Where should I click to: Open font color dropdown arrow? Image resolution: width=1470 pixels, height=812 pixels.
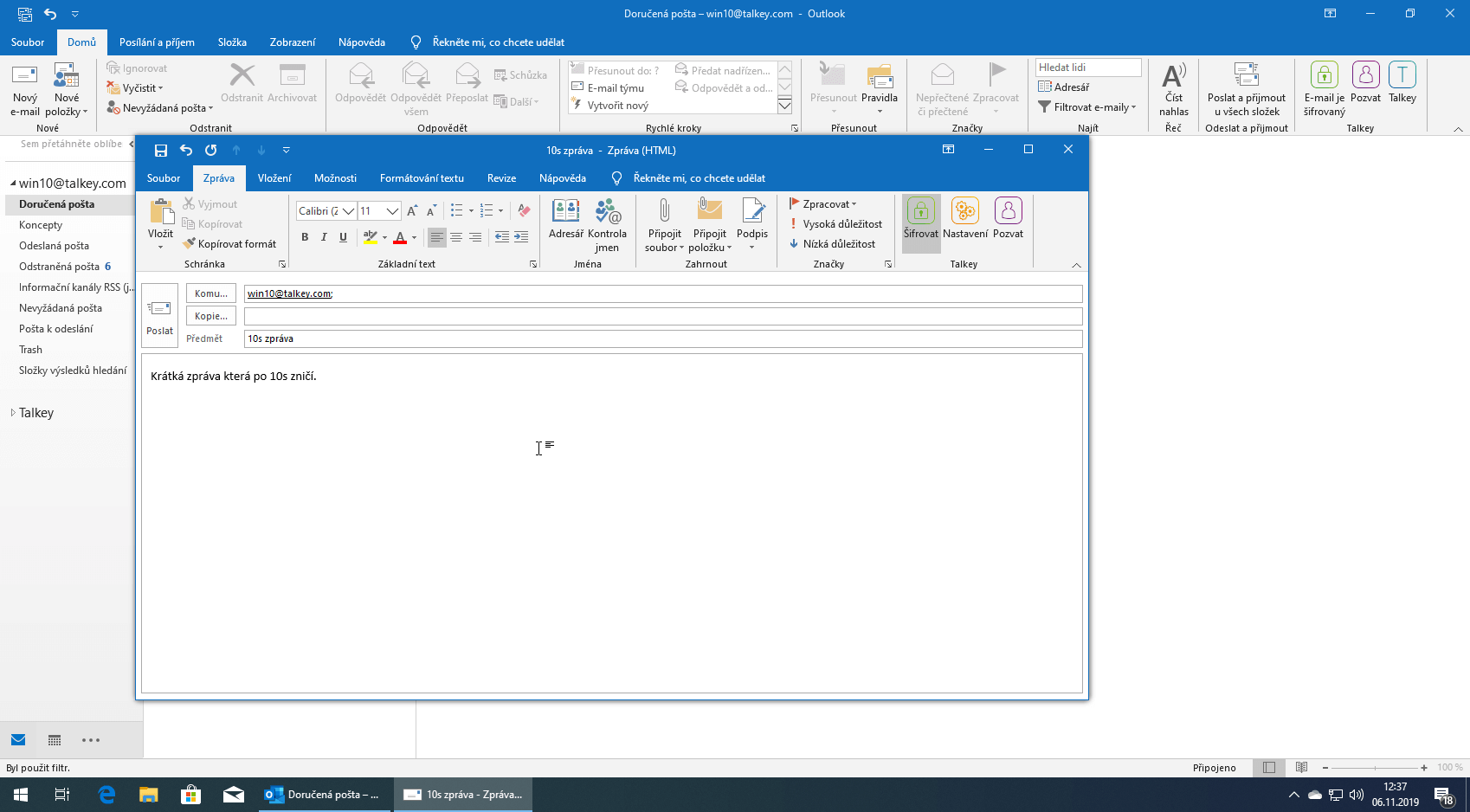pyautogui.click(x=414, y=237)
